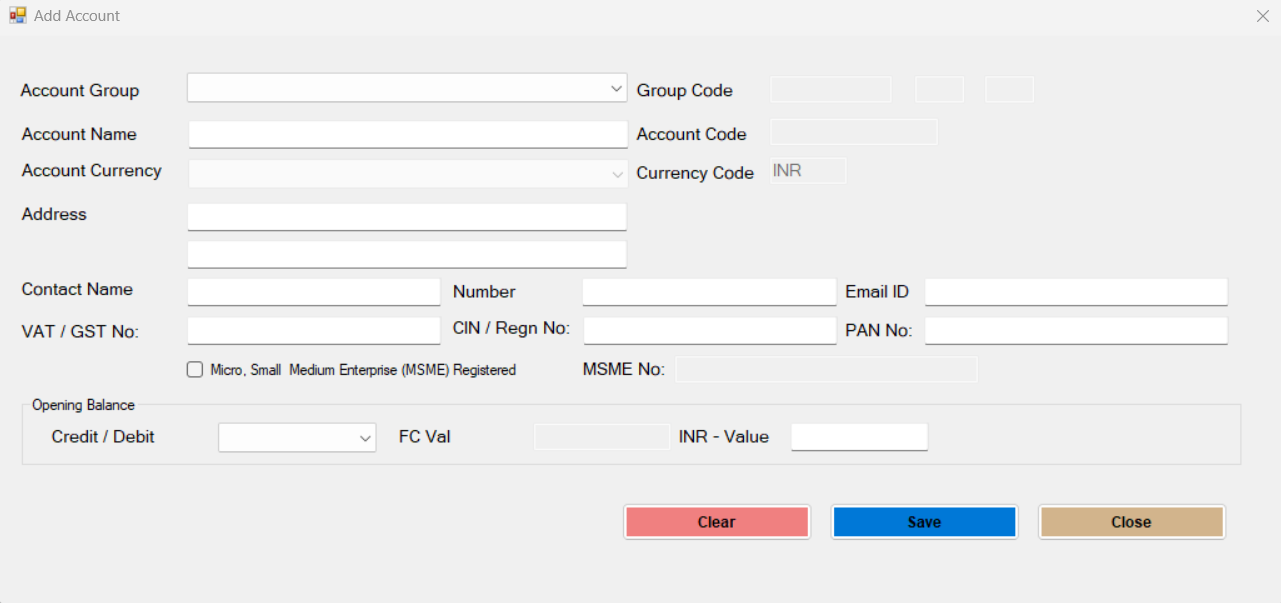Click the PAN No input field
The image size is (1281, 603).
[x=1075, y=330]
